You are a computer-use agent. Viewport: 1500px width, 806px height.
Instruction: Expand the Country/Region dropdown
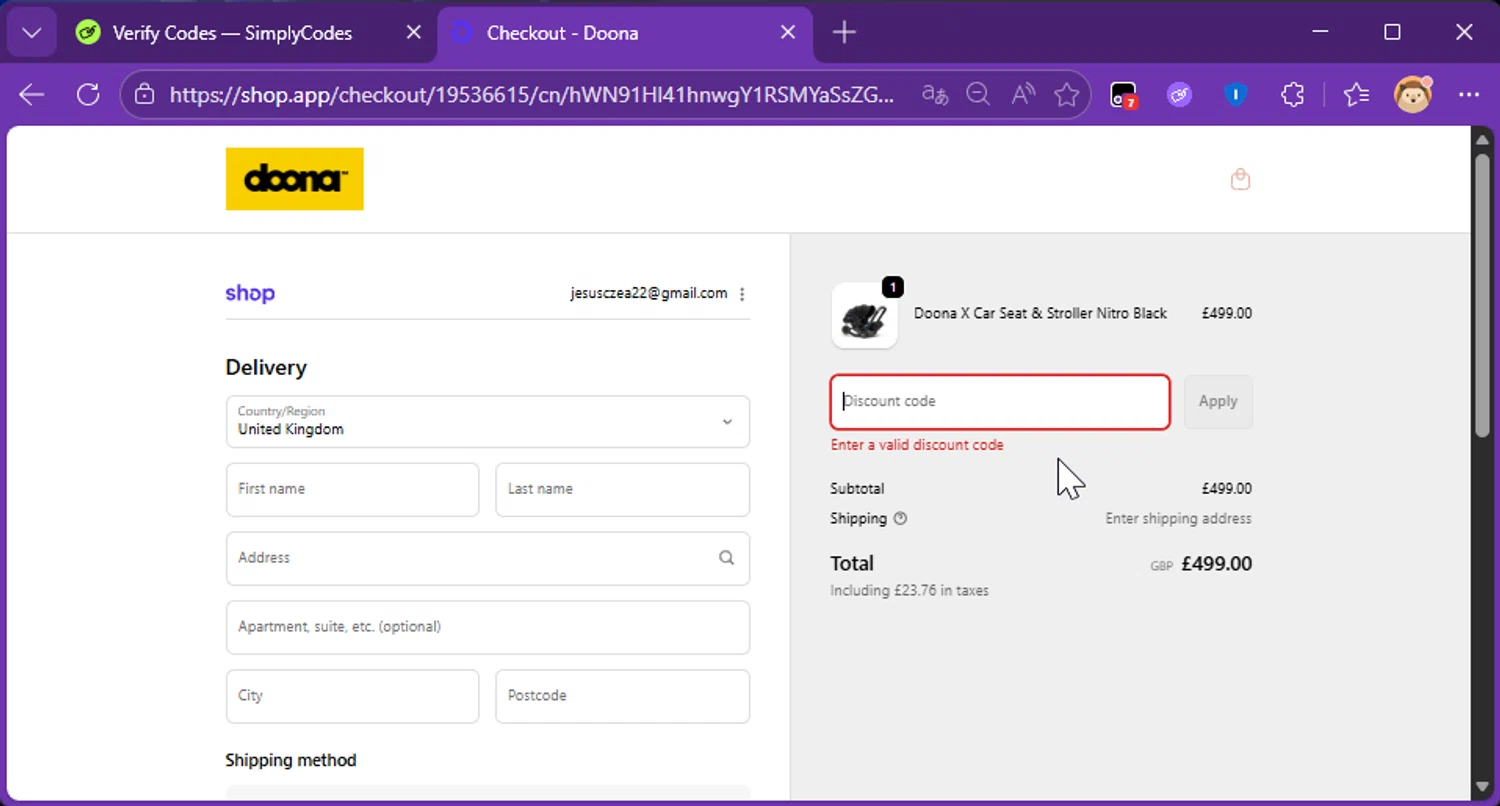pyautogui.click(x=488, y=421)
